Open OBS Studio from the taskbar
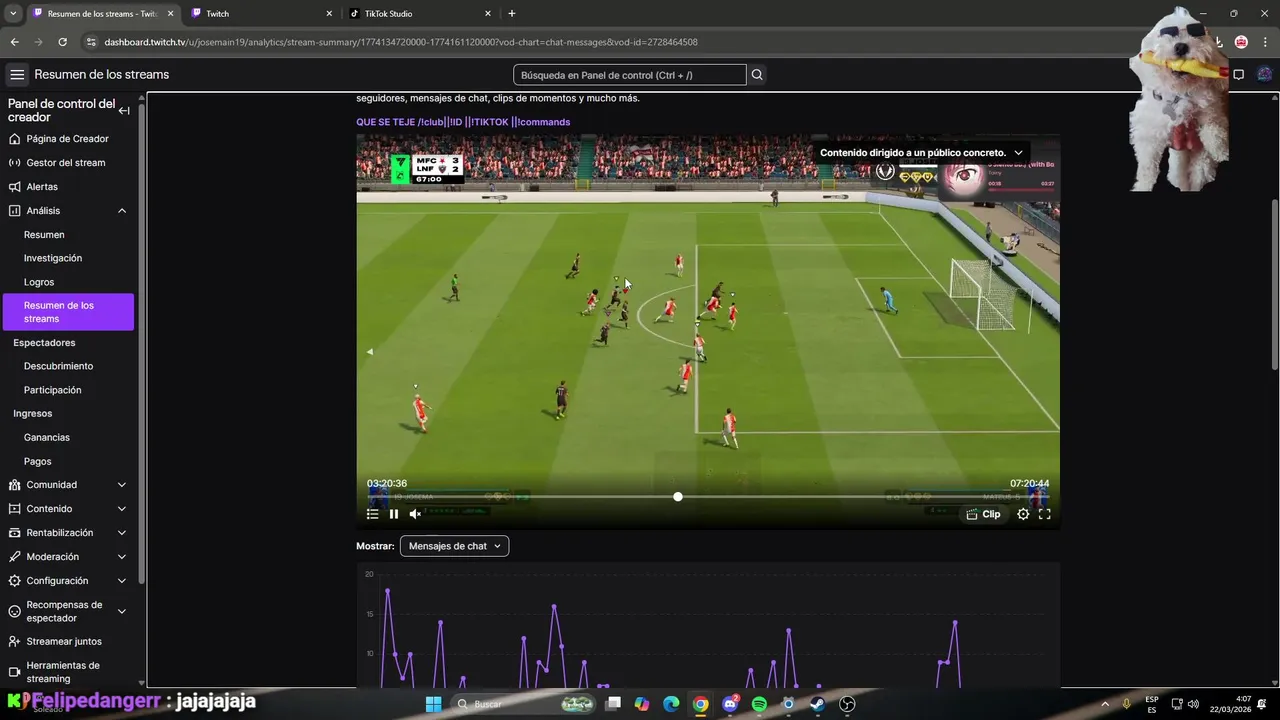Viewport: 1280px width, 720px height. coord(847,704)
